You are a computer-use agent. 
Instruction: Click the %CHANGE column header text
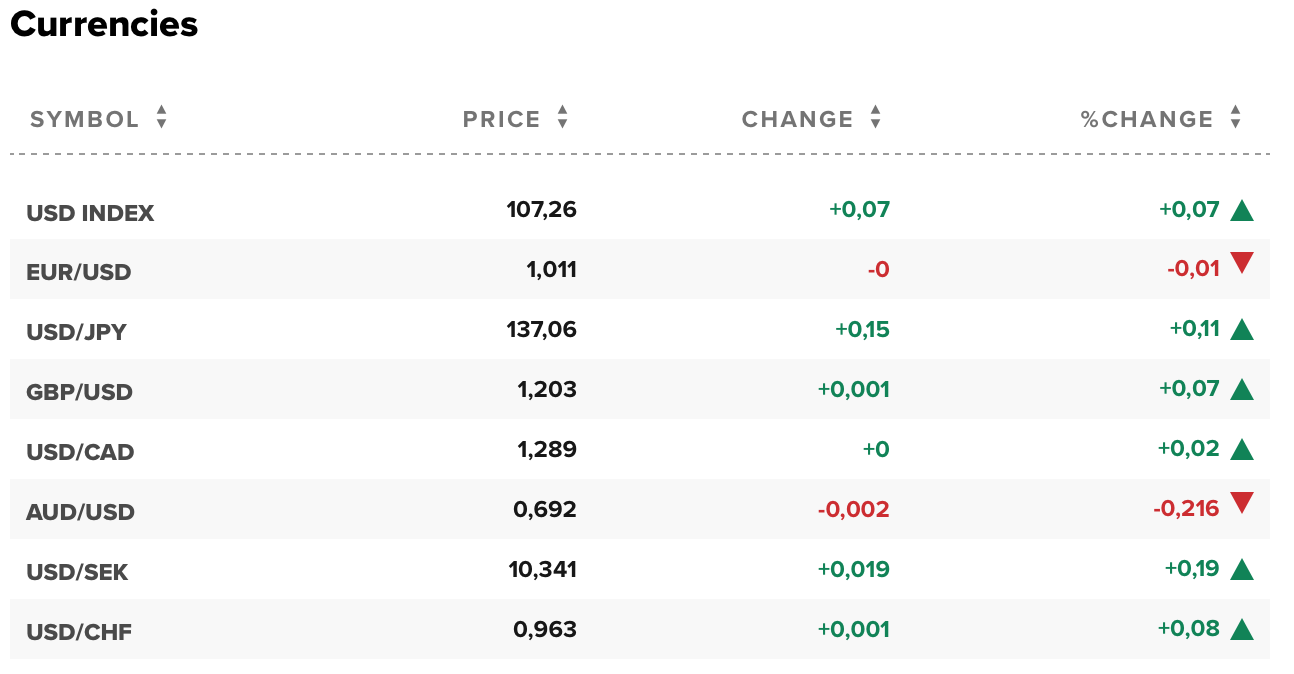[x=1146, y=120]
